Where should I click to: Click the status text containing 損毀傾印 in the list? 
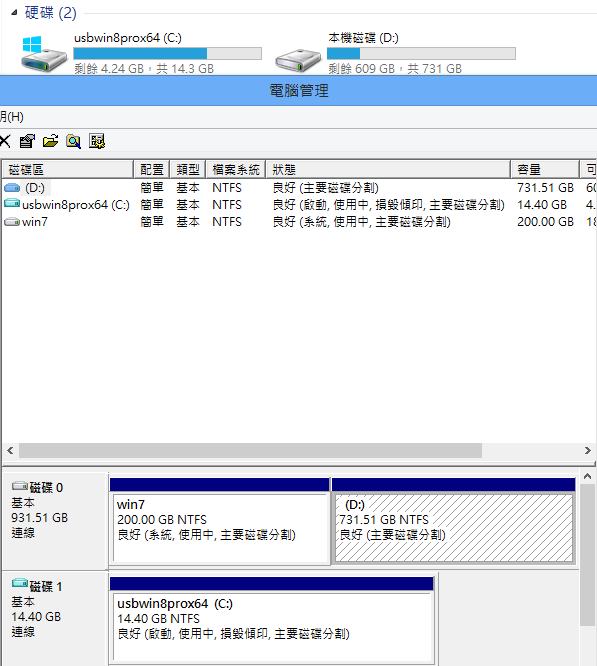pos(388,205)
